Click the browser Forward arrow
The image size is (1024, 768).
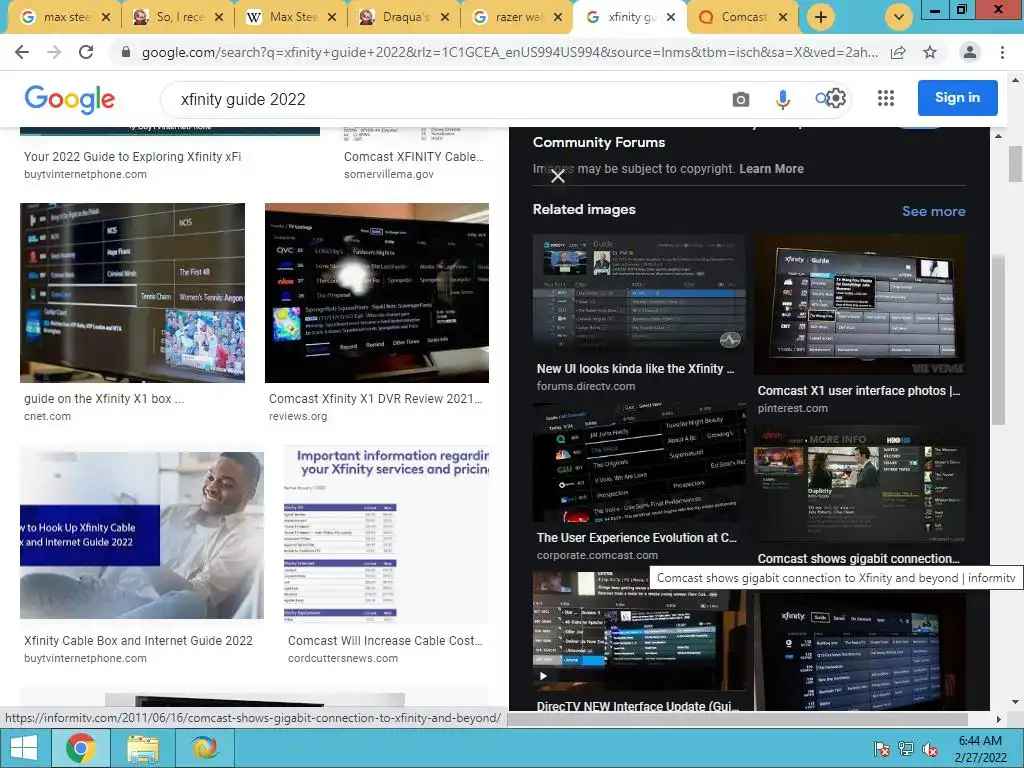[54, 52]
